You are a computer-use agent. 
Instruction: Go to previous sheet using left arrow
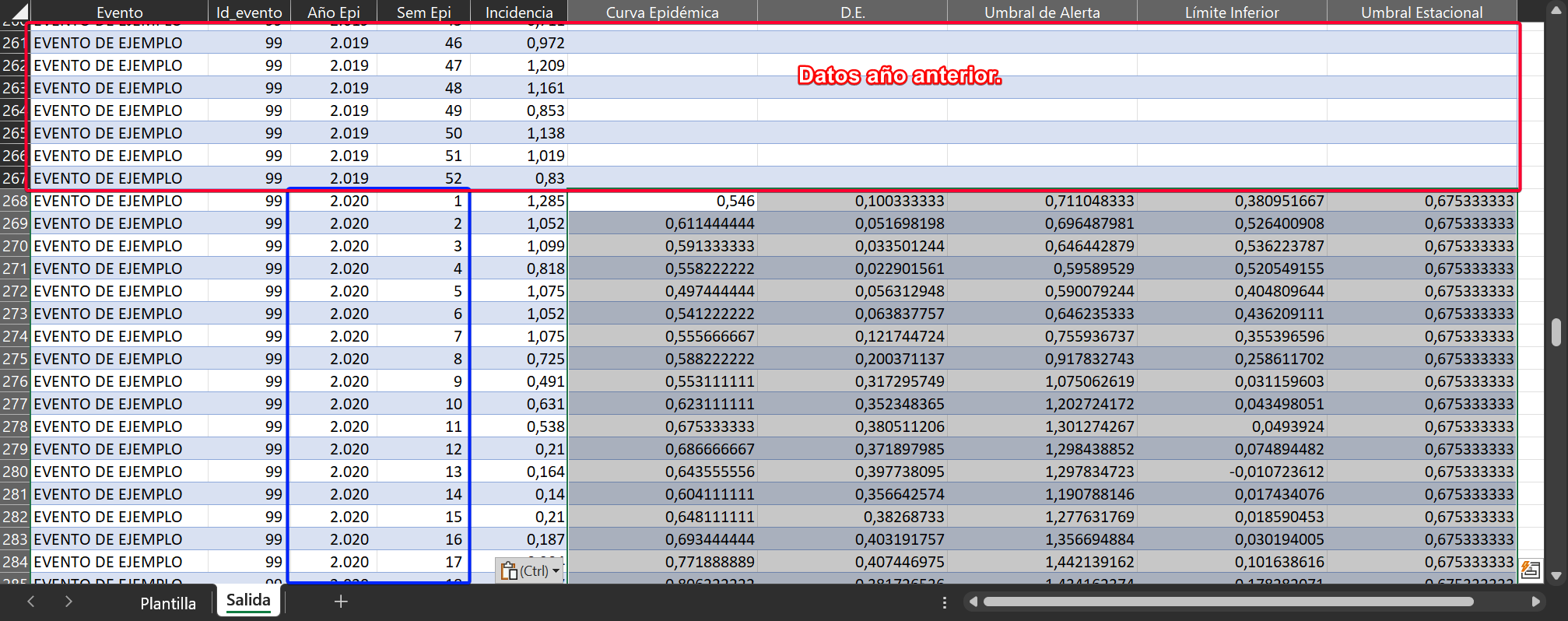coord(31,602)
